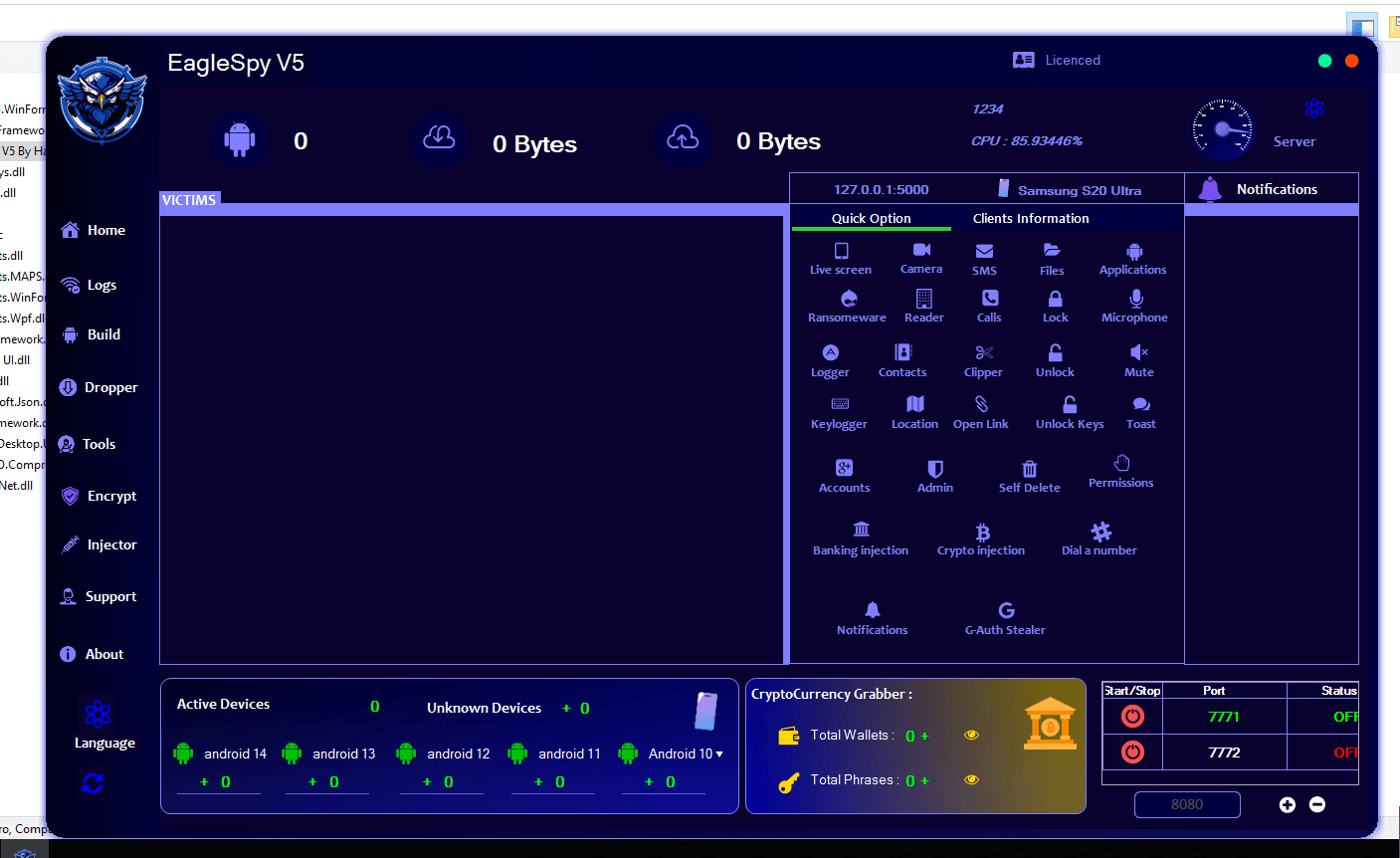The image size is (1400, 858).
Task: Start a Banking injection
Action: [861, 537]
